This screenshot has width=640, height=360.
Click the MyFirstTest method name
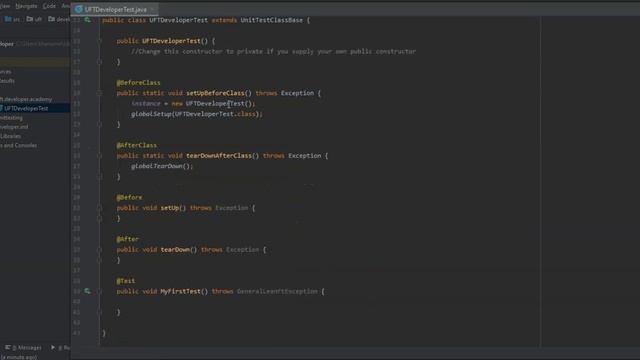click(180, 291)
